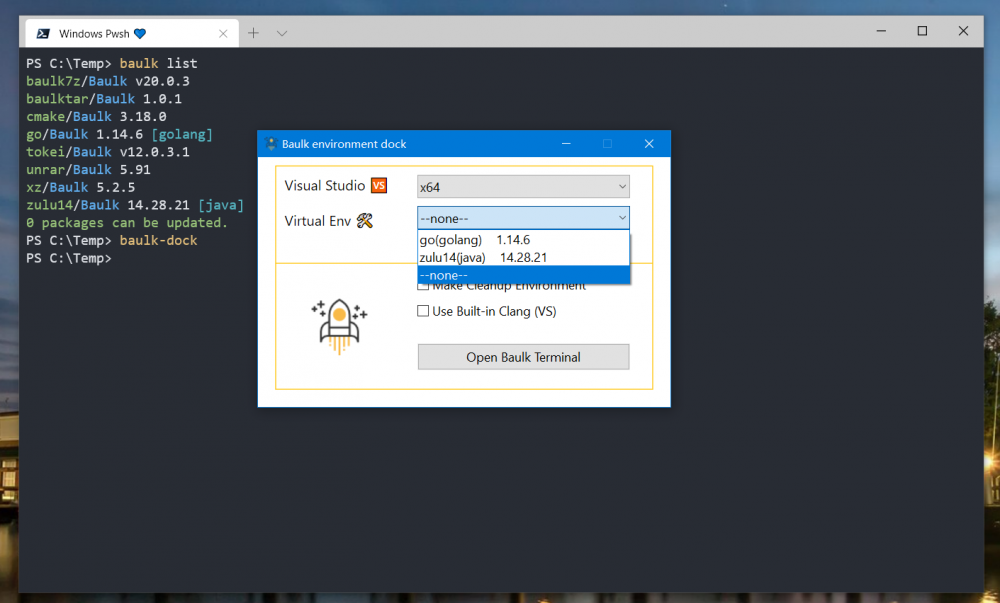Choose go(golang) 1.14.6 from the list

524,240
